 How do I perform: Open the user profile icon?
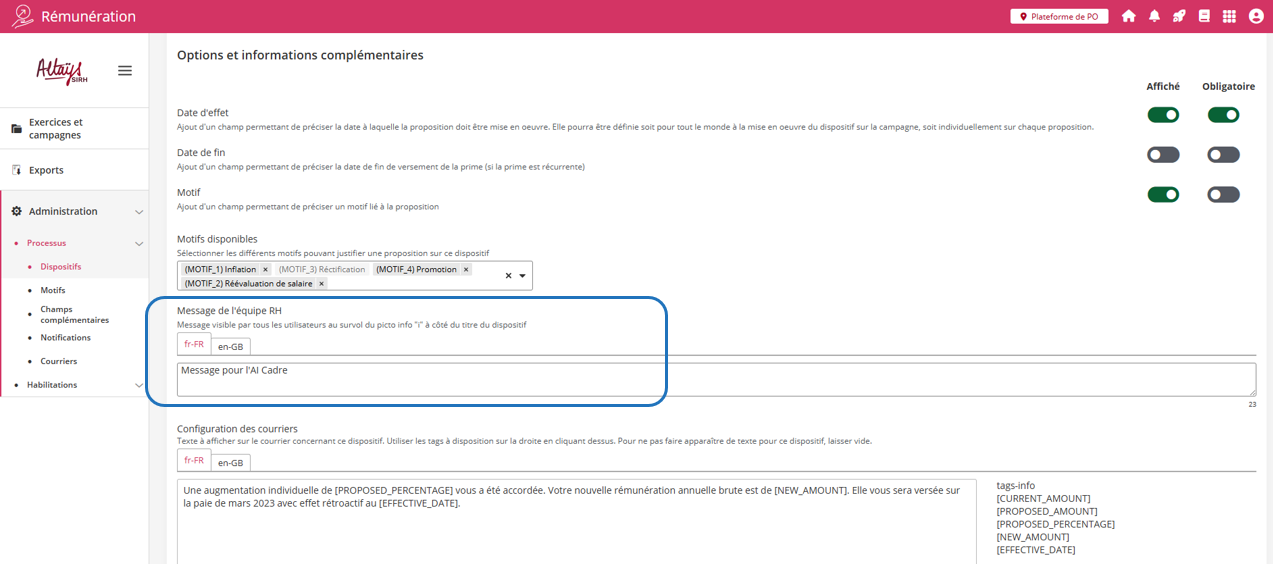(1256, 16)
